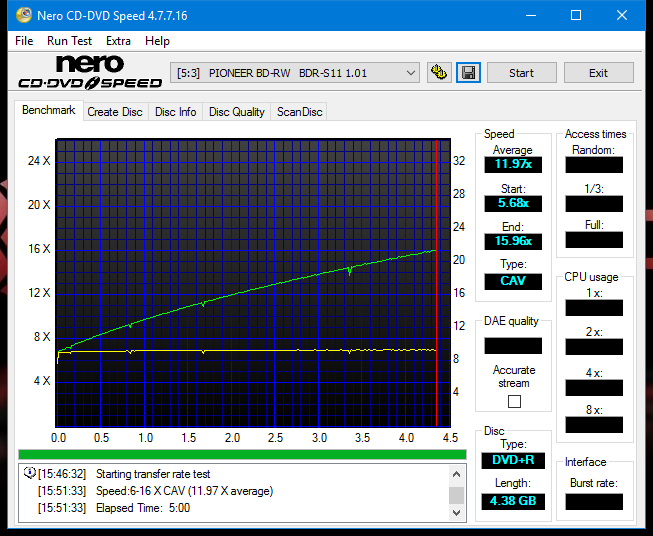The height and width of the screenshot is (536, 653).
Task: Open the File menu
Action: 24,41
